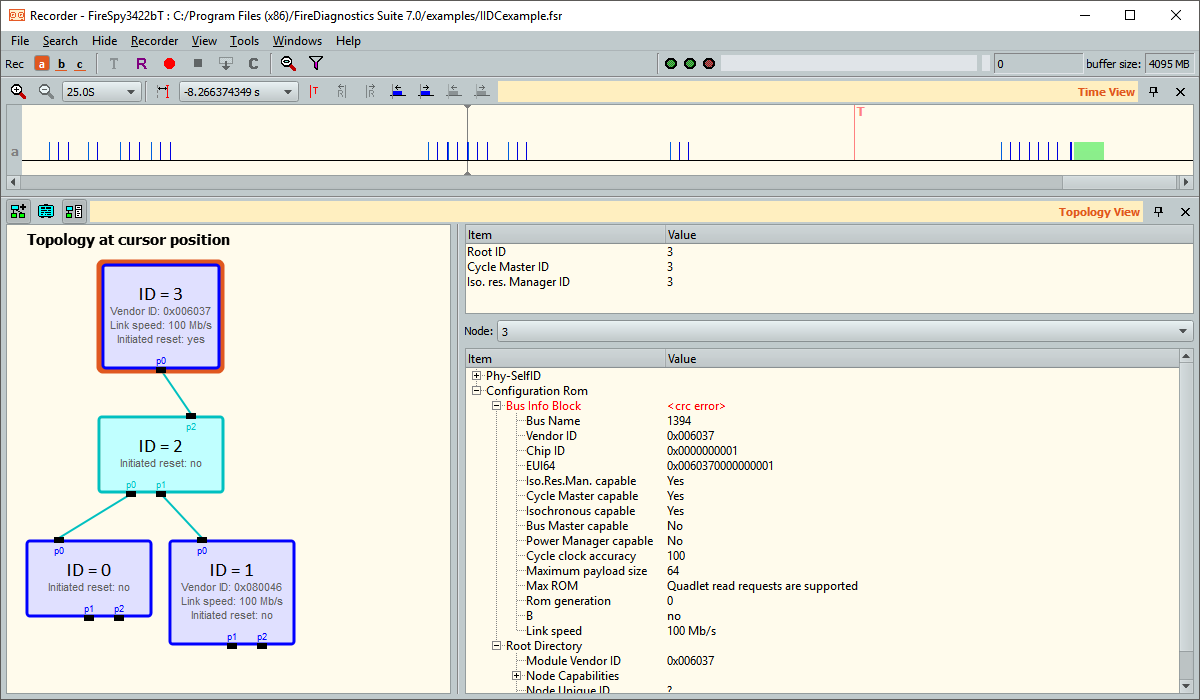Collapse the Root Directory tree node

click(x=497, y=646)
